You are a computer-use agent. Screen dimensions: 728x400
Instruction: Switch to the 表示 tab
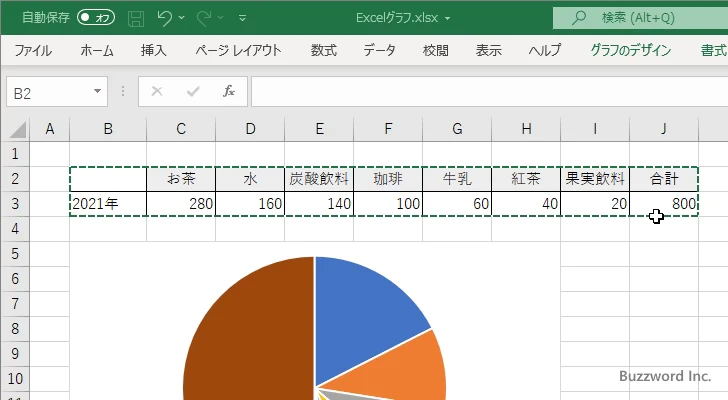point(488,50)
